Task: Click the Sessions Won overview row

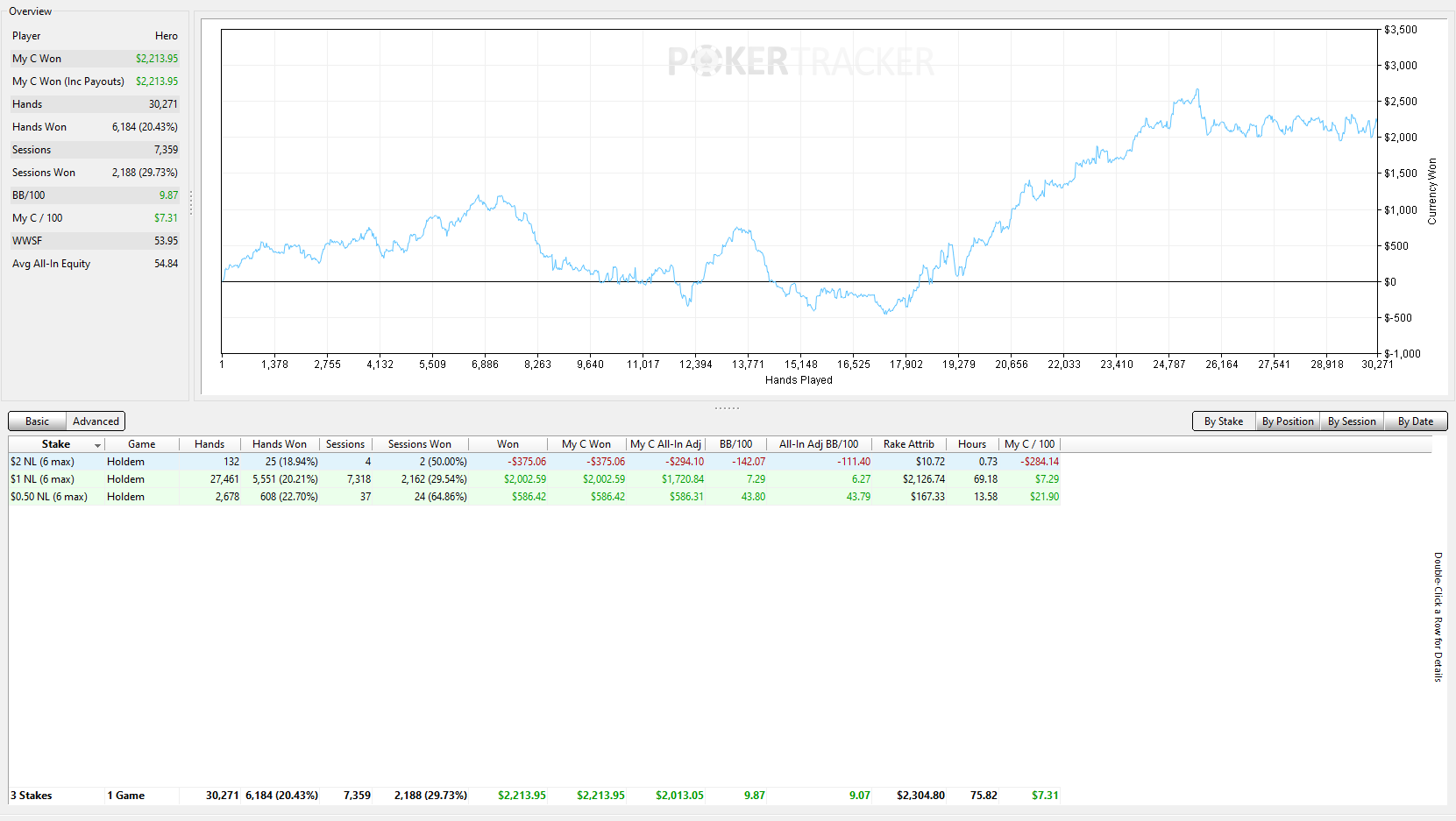Action: (95, 173)
